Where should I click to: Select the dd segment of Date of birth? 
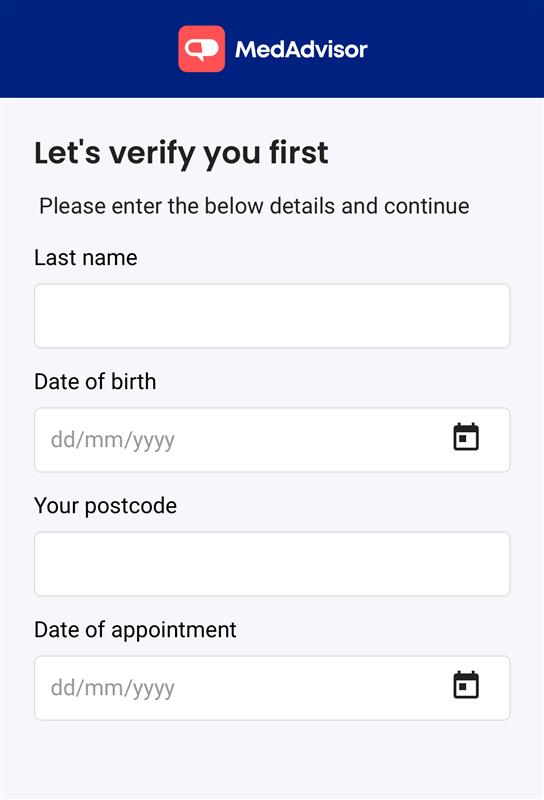click(63, 439)
